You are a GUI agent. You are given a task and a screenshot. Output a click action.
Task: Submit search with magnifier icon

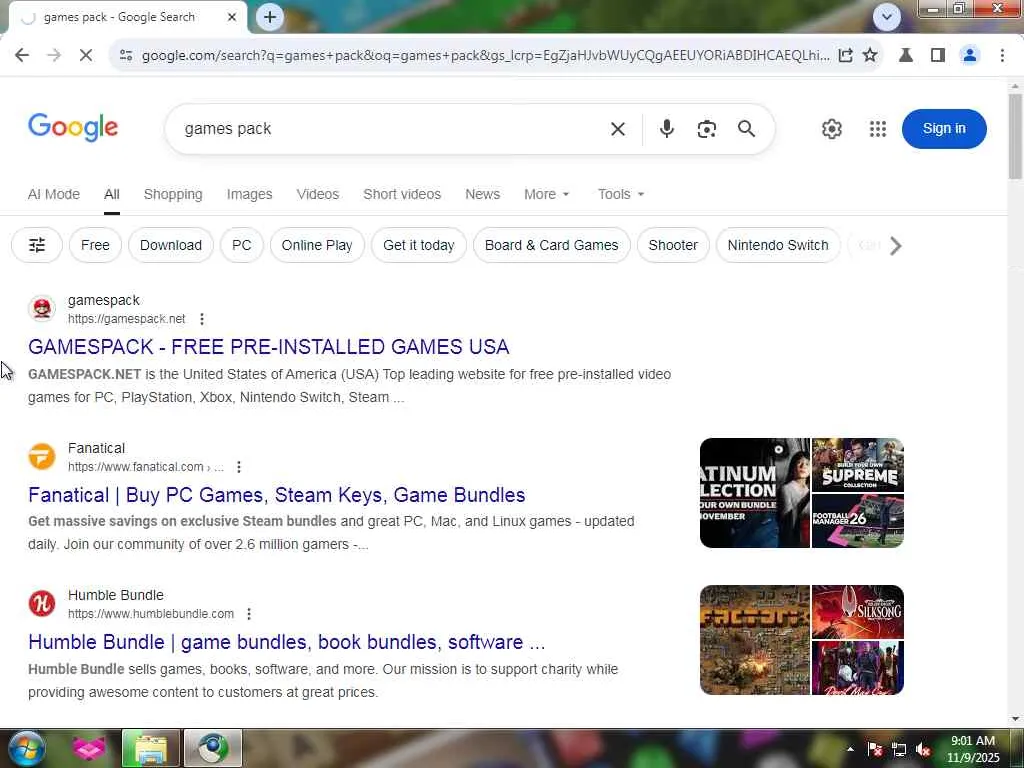click(746, 129)
